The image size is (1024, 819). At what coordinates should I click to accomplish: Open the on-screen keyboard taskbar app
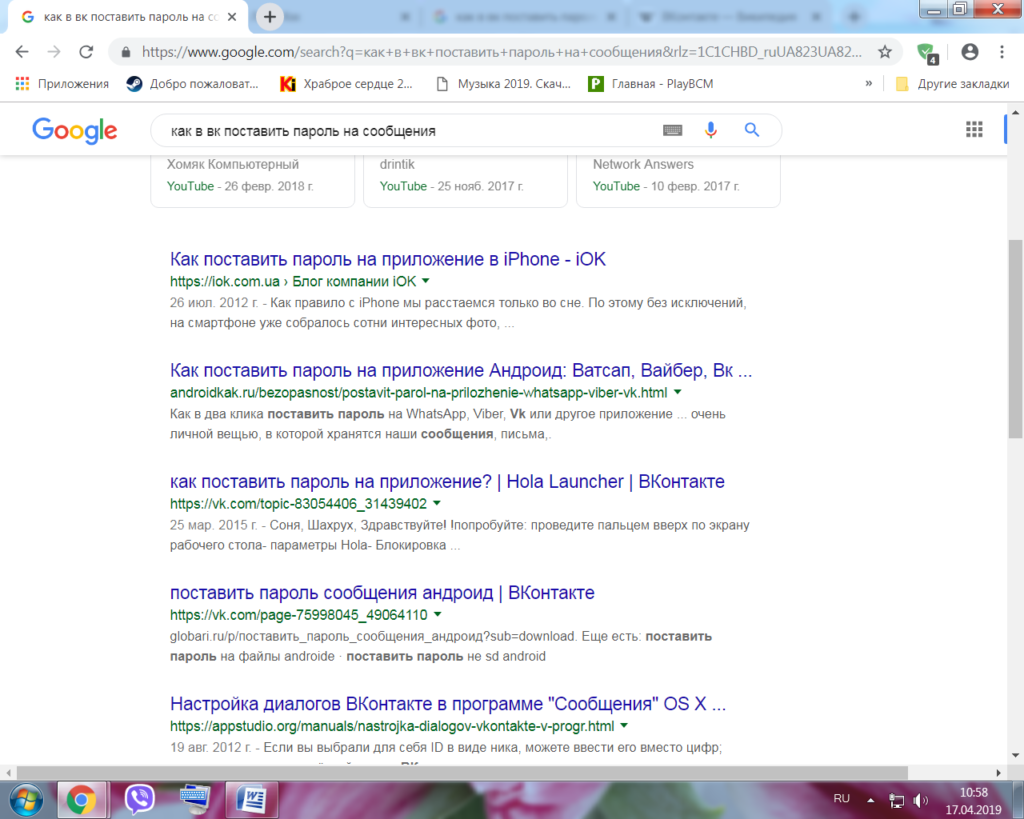pos(195,799)
